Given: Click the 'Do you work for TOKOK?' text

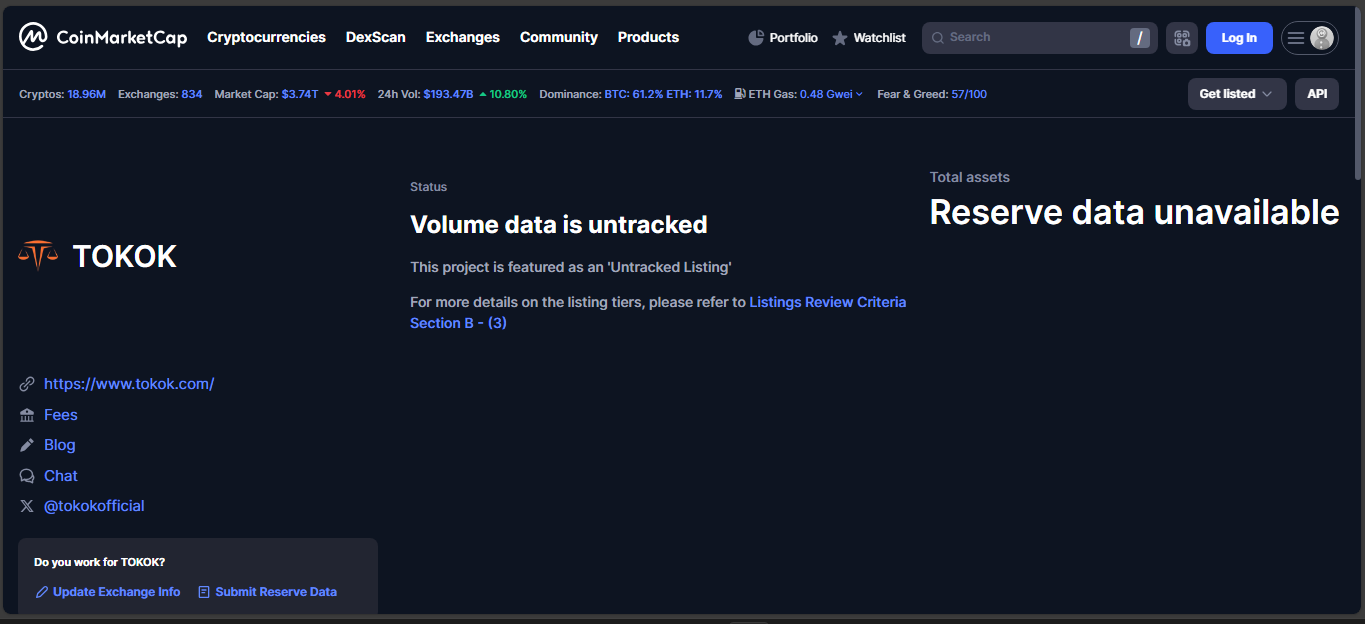Looking at the screenshot, I should (100, 562).
